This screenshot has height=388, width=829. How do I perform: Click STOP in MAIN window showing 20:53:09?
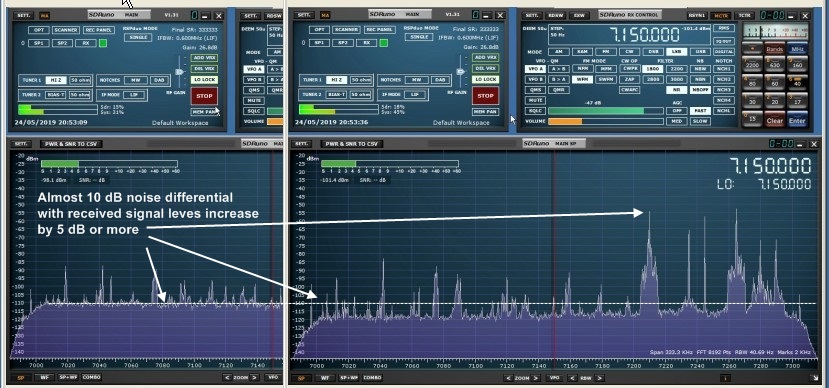[204, 96]
